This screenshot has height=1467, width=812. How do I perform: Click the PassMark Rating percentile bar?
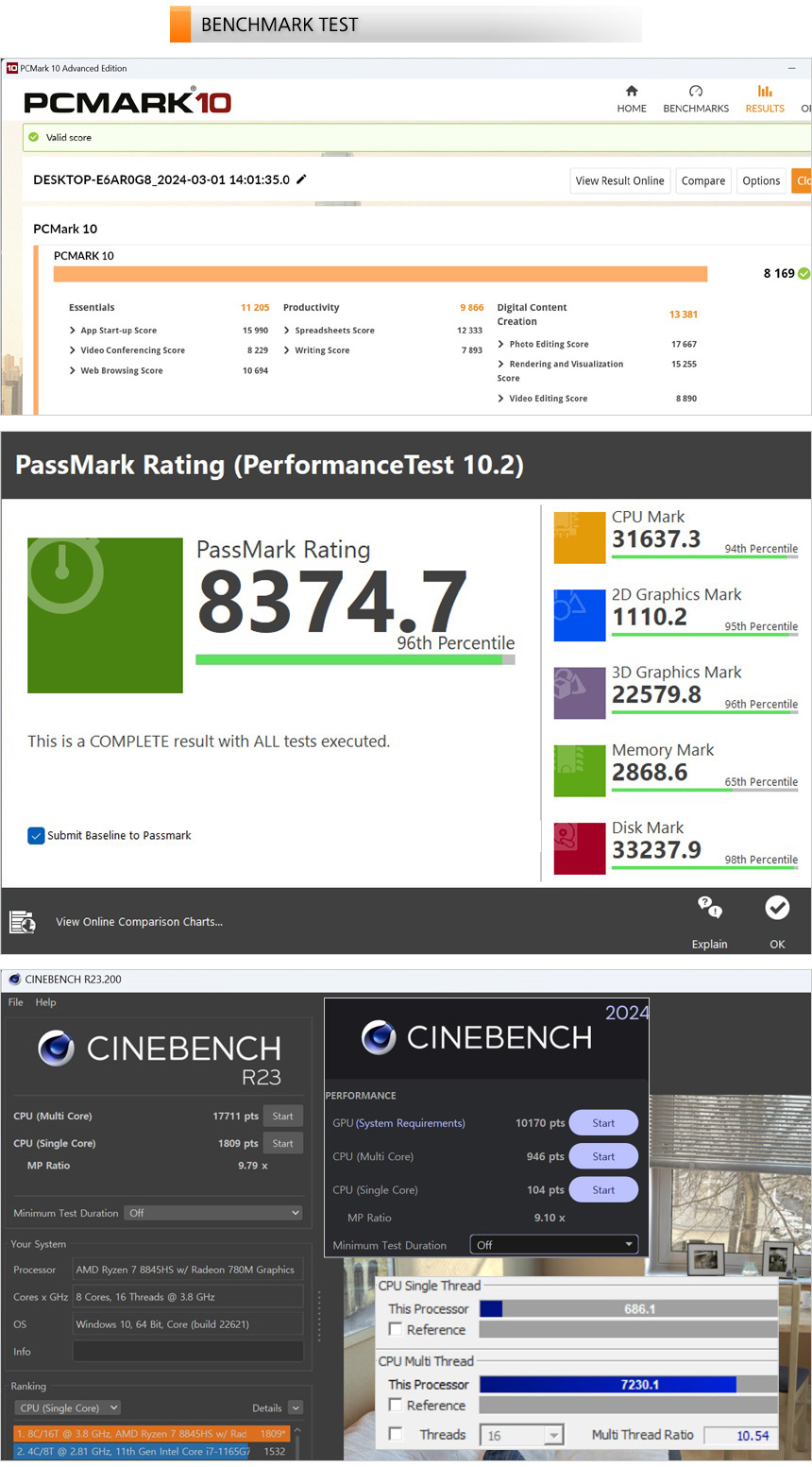click(355, 659)
